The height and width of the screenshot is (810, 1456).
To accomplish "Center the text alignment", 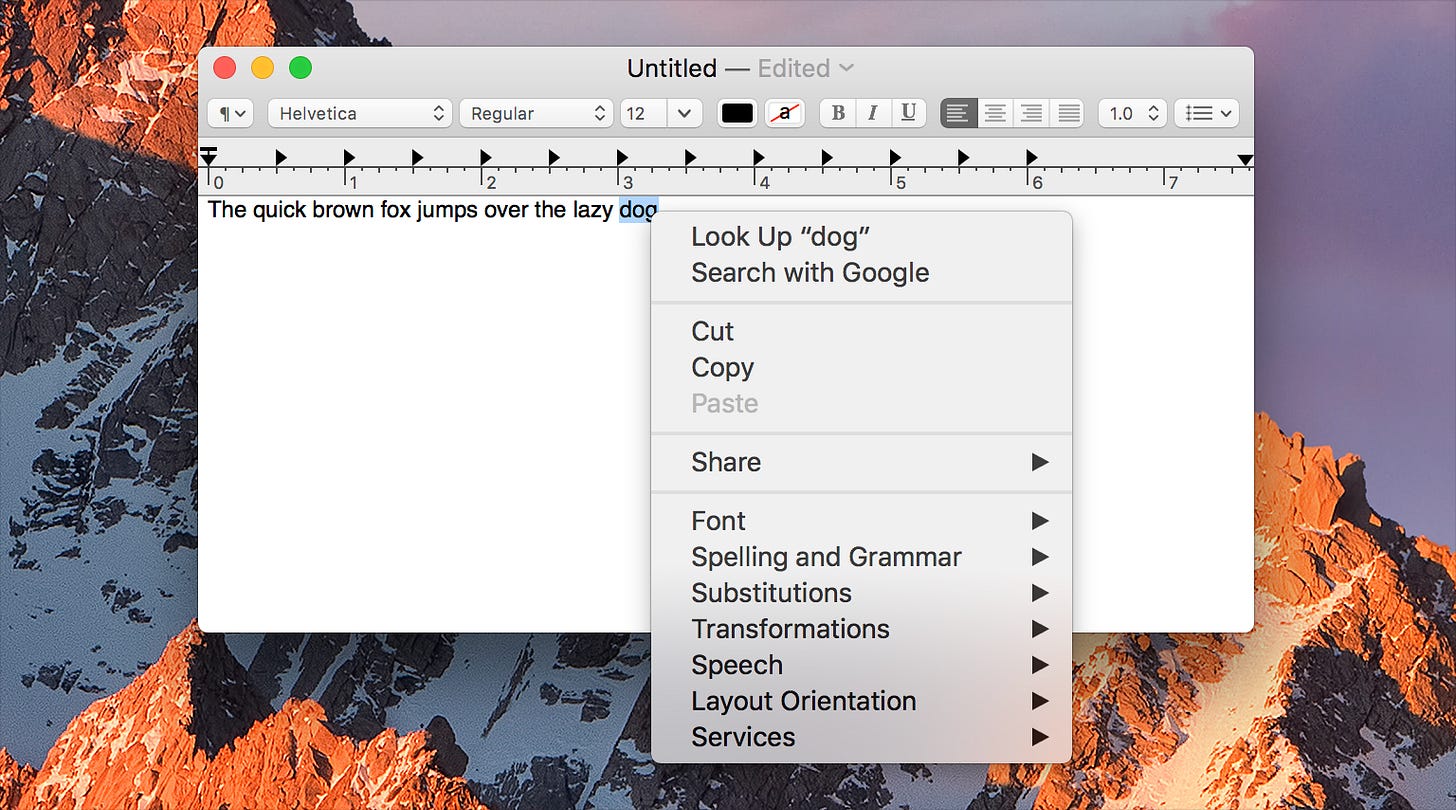I will tap(994, 113).
